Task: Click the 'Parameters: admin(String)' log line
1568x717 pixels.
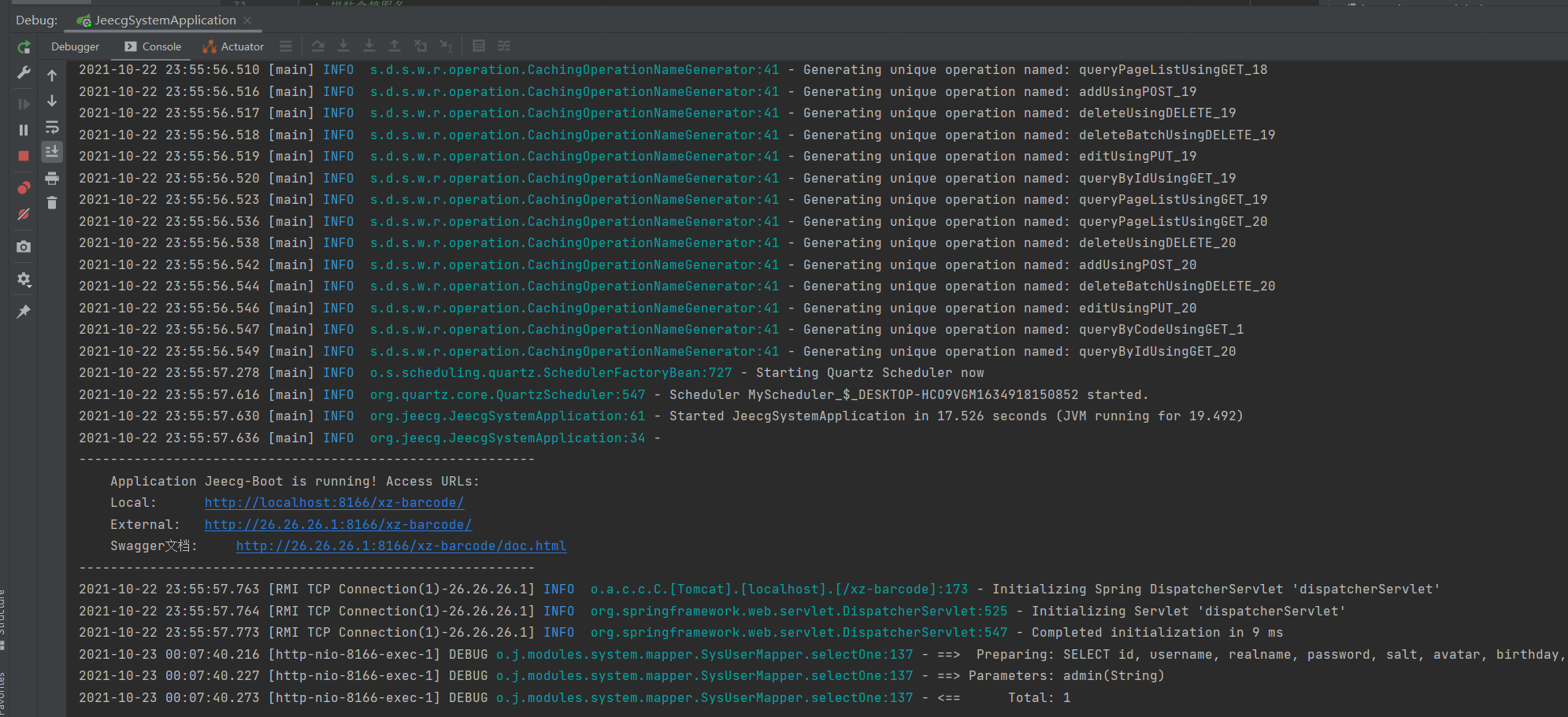Action: click(x=621, y=676)
